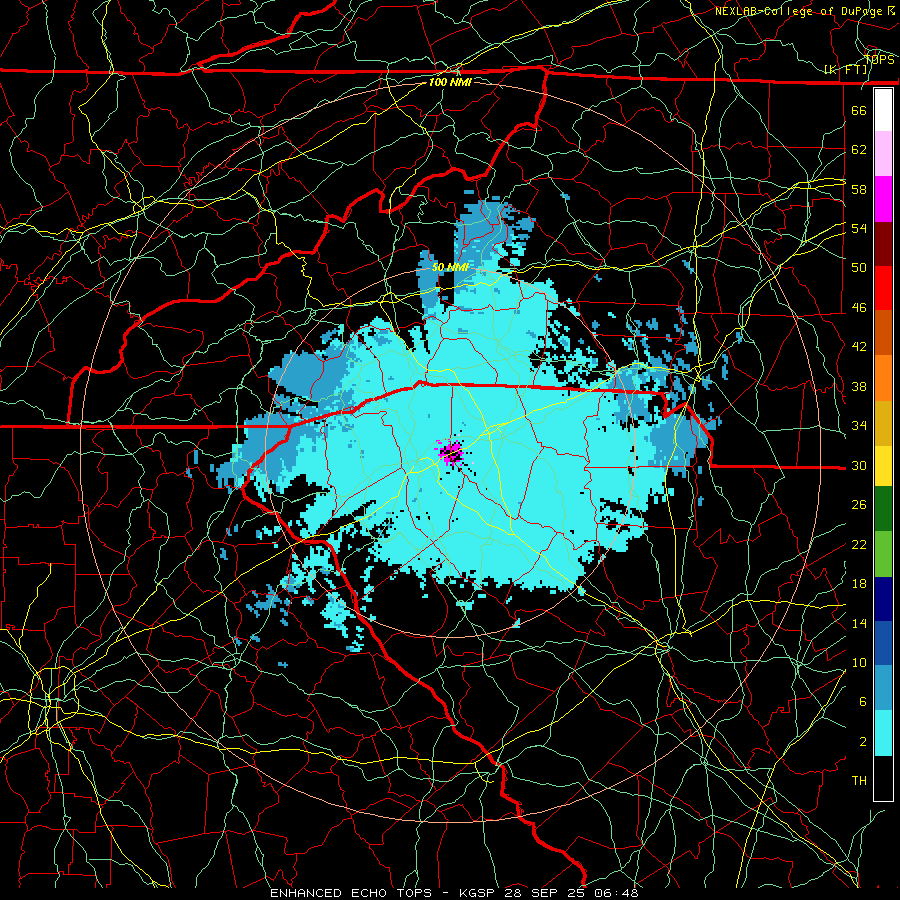The width and height of the screenshot is (900, 900).
Task: Click the 42 legend scale value
Action: [859, 347]
